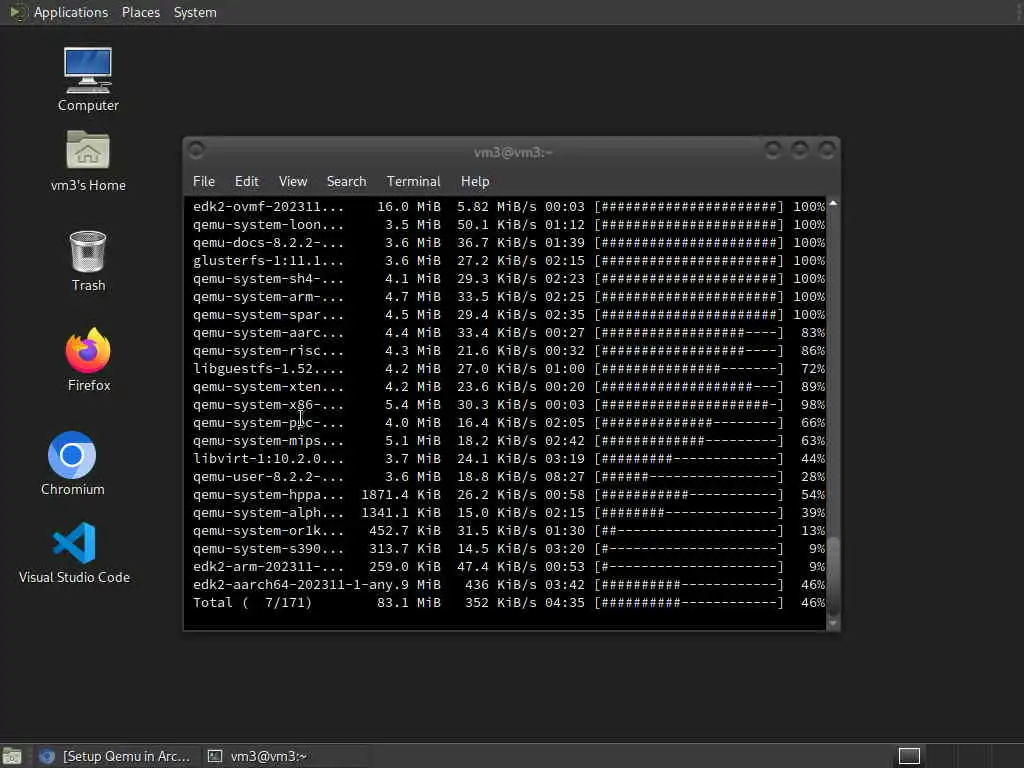1024x768 pixels.
Task: Open the System menu
Action: coord(195,12)
